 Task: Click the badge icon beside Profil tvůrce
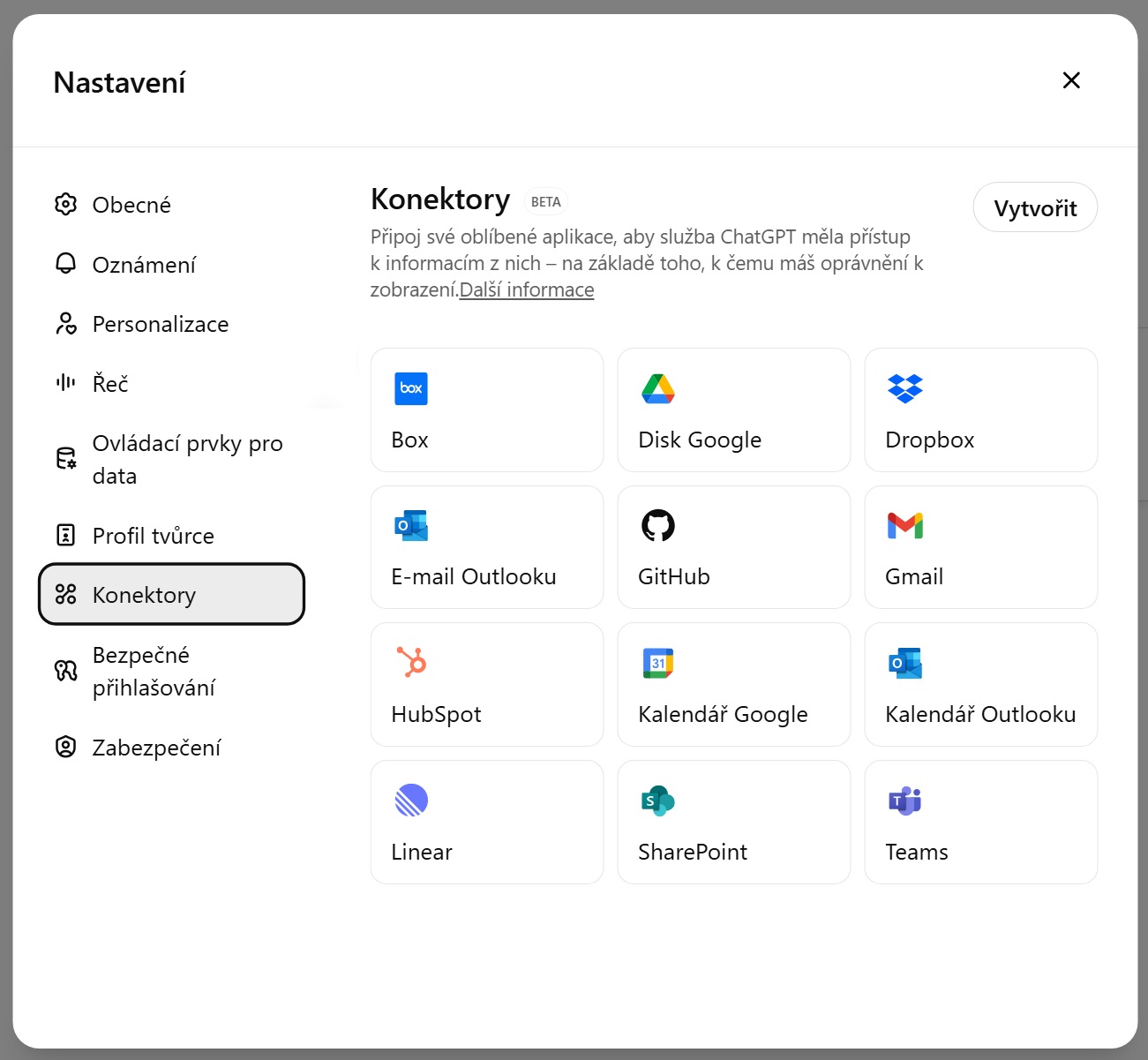(x=65, y=535)
